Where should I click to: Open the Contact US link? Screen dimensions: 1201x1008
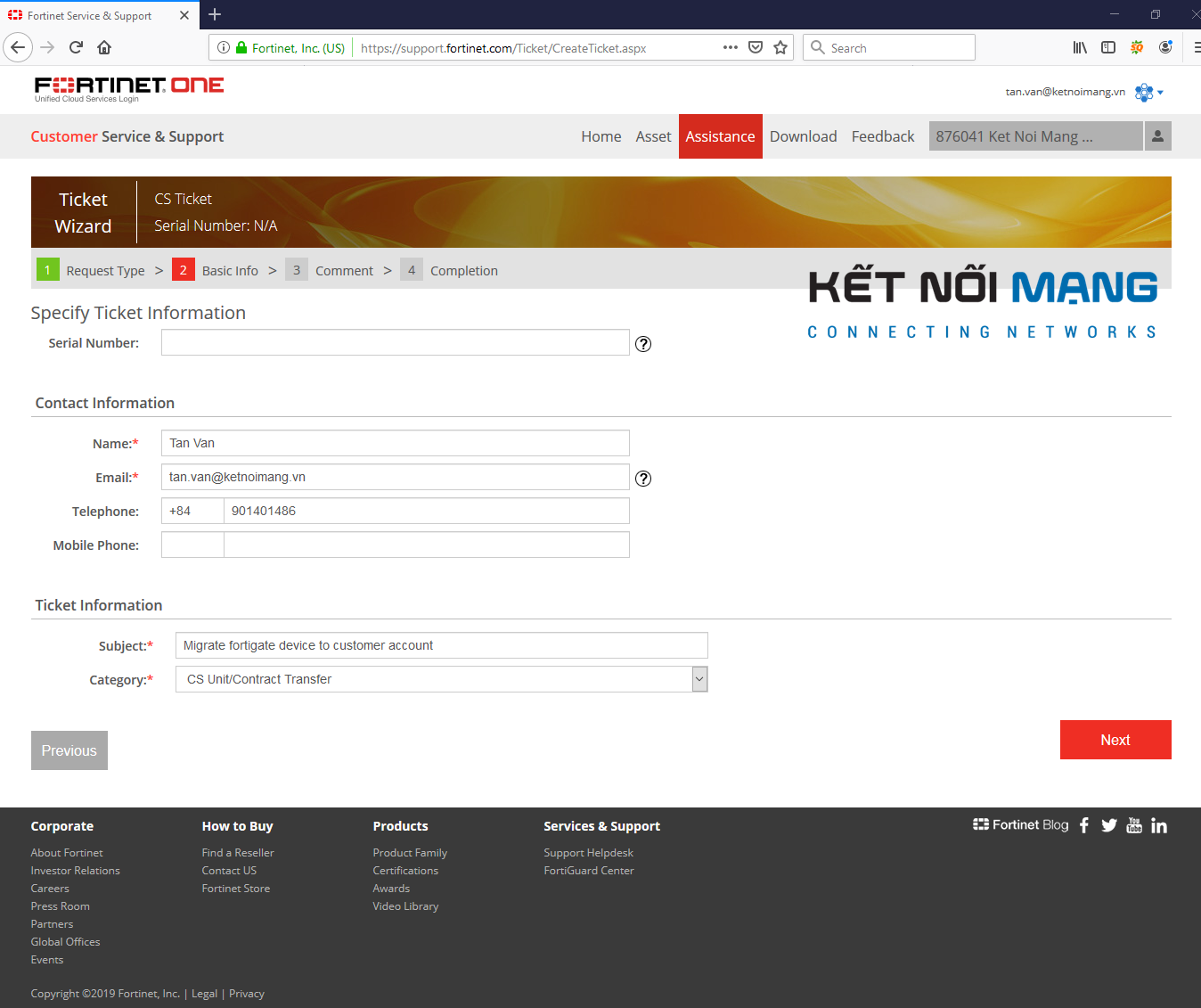click(x=229, y=871)
